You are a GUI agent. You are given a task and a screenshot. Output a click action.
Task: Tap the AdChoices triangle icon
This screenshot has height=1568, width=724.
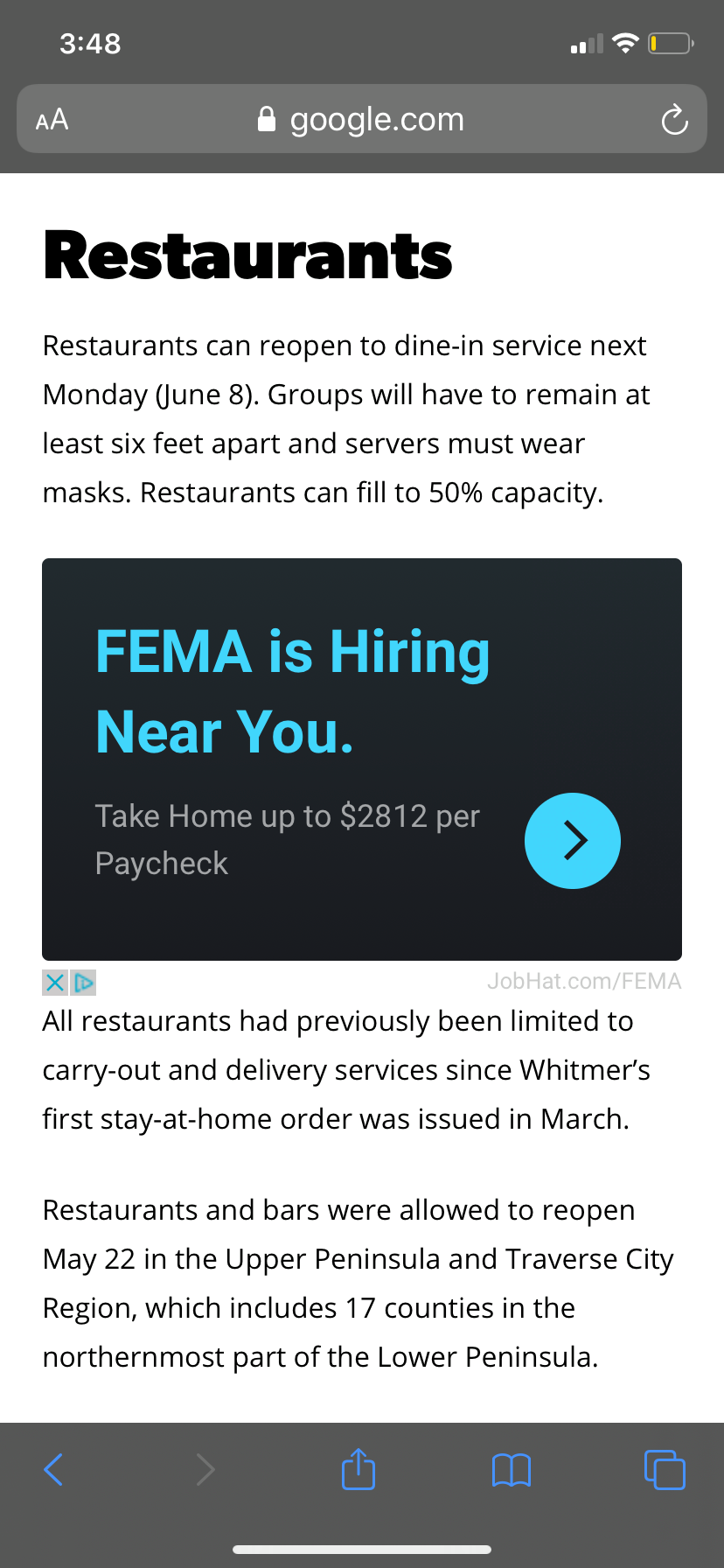[83, 983]
